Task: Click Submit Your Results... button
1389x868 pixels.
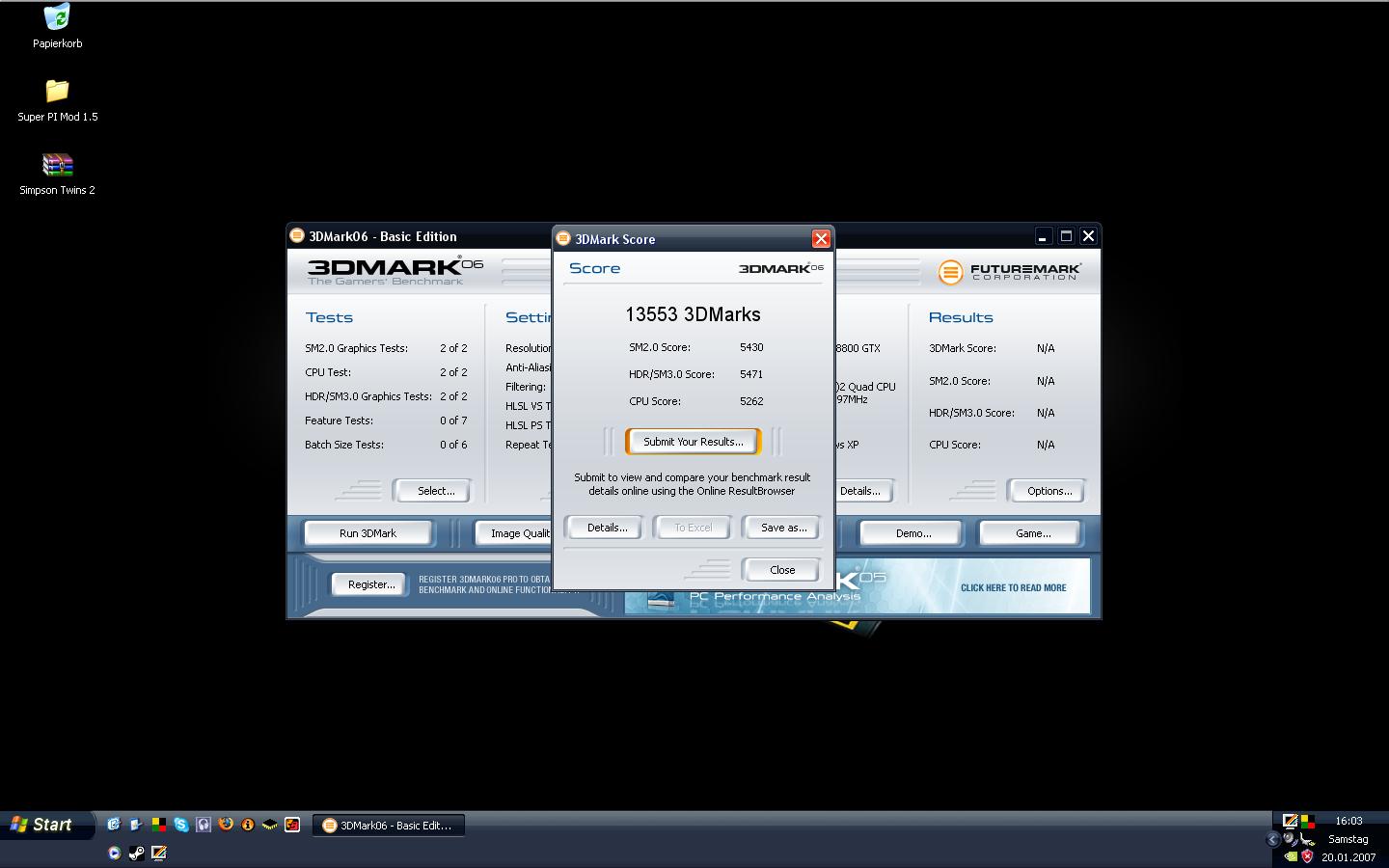Action: pos(694,442)
